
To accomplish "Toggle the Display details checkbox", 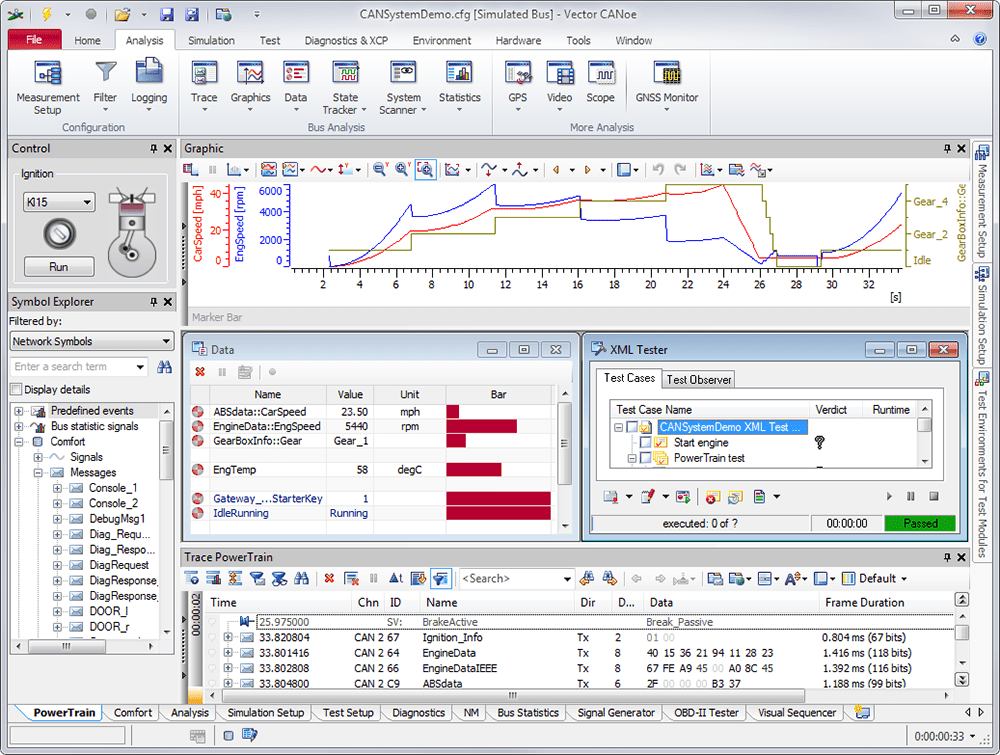I will click(x=15, y=388).
